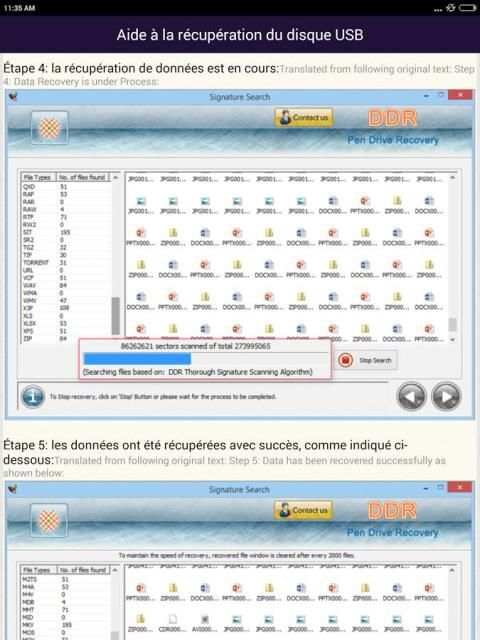Select the CDR000 file icon in Step 5 grid
Viewport: 480px width, 640px height.
(173, 619)
